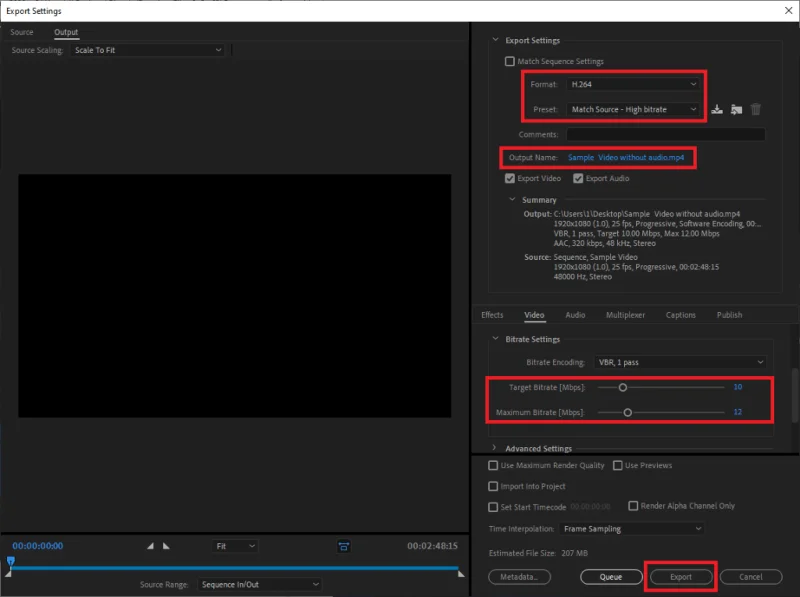Screen dimensions: 800x597
Task: Click the Estimated File Size 207 MB text
Action: coord(538,553)
